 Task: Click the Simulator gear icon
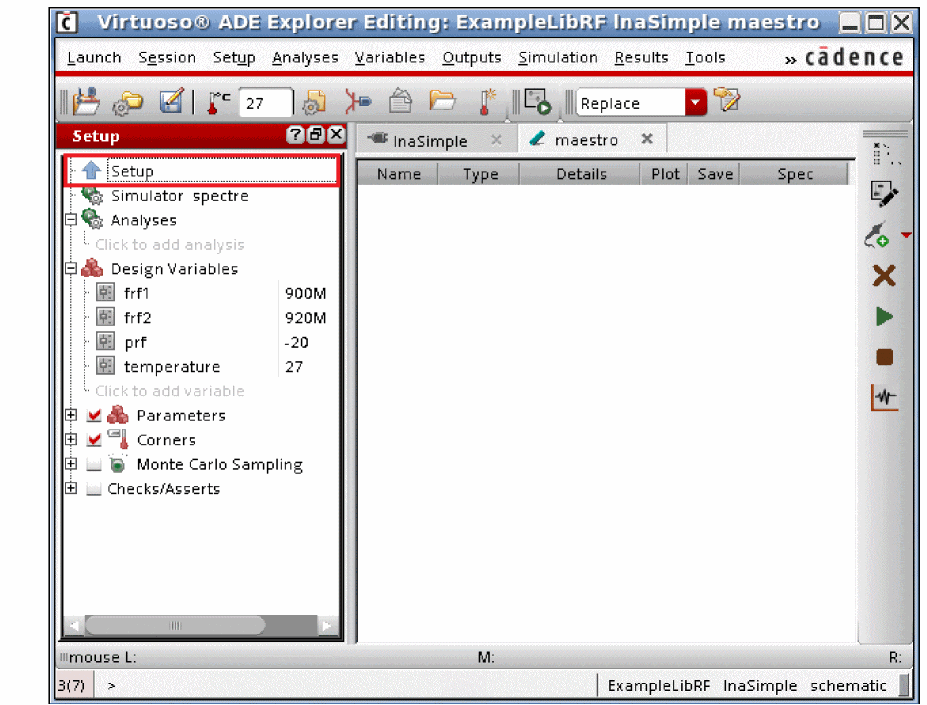coord(92,195)
